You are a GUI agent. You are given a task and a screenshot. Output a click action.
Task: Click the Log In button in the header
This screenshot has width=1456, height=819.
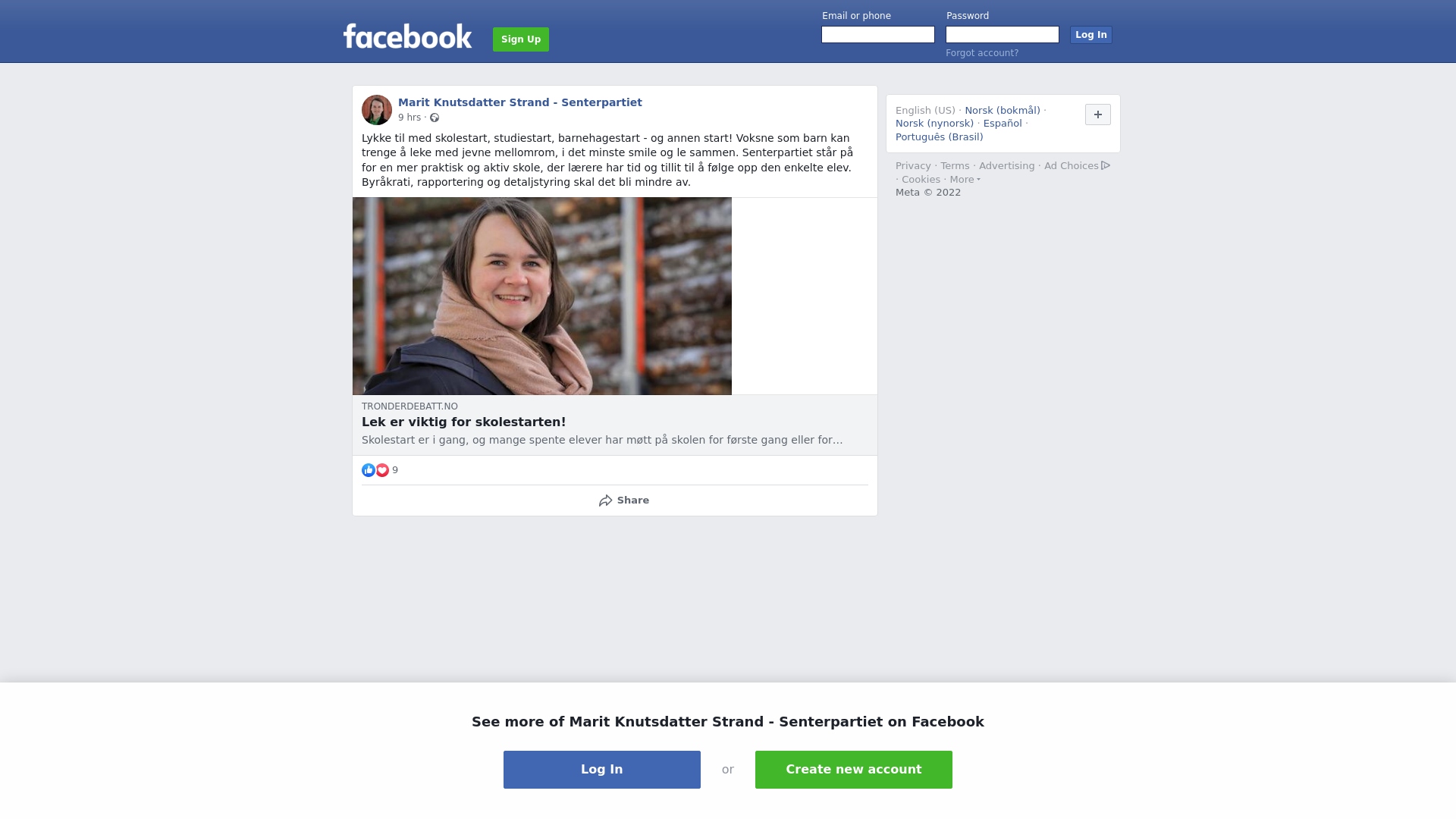click(x=1091, y=35)
